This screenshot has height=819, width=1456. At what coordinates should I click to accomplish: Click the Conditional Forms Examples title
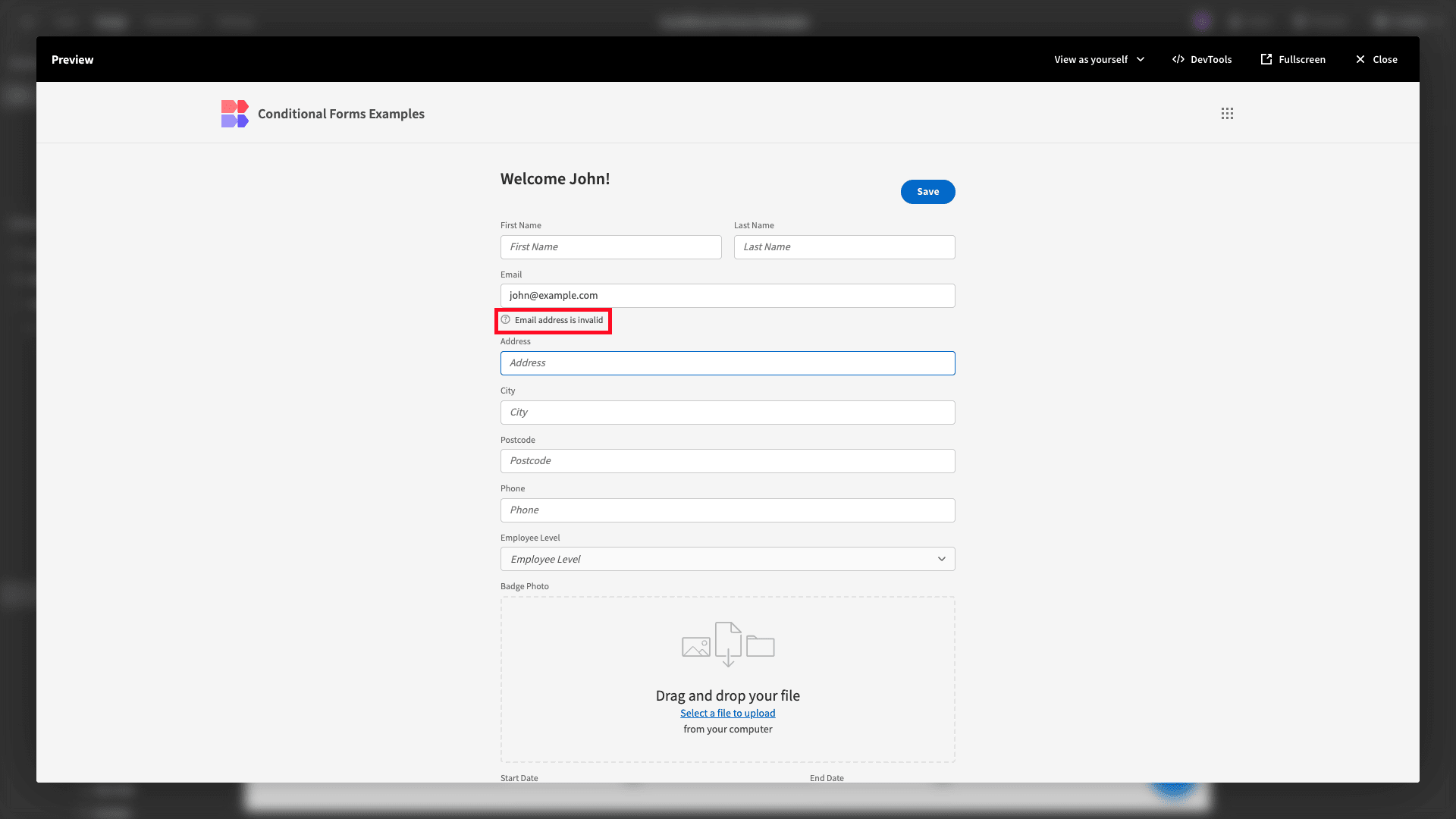[x=341, y=114]
